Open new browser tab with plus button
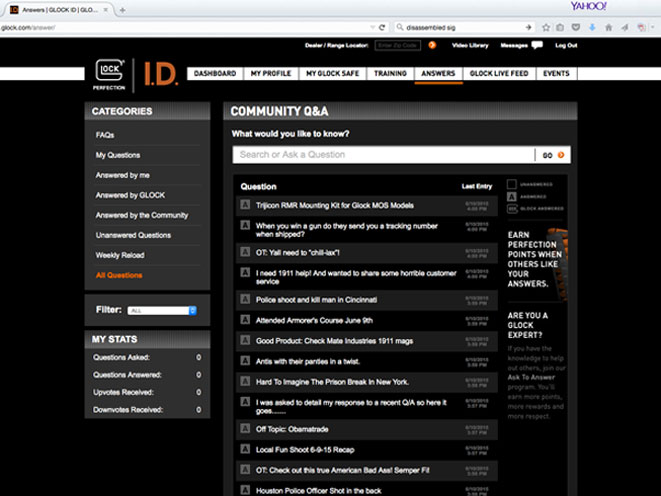The height and width of the screenshot is (496, 661). [122, 9]
